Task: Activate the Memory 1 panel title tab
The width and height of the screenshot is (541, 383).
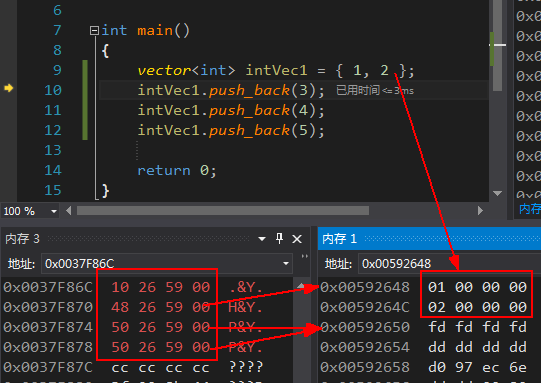Action: click(339, 239)
